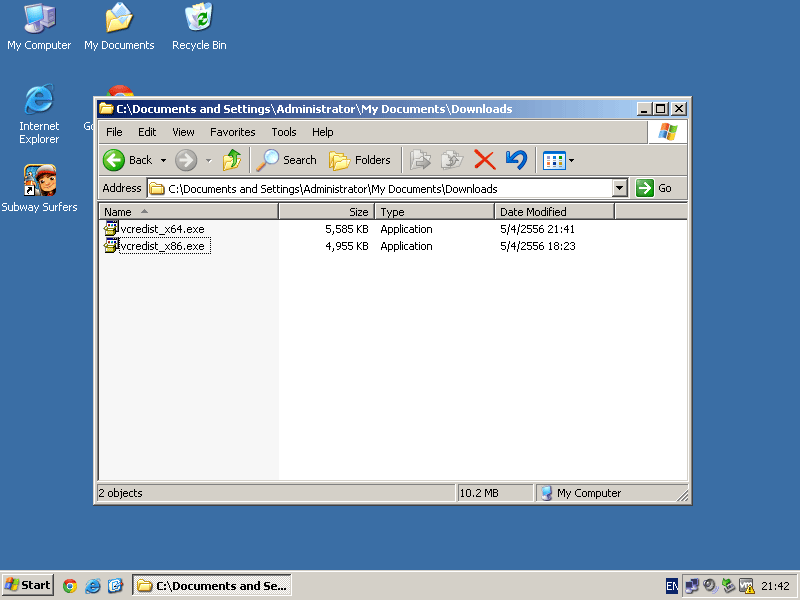Sort by the Type column header
This screenshot has height=600, width=800.
[435, 212]
